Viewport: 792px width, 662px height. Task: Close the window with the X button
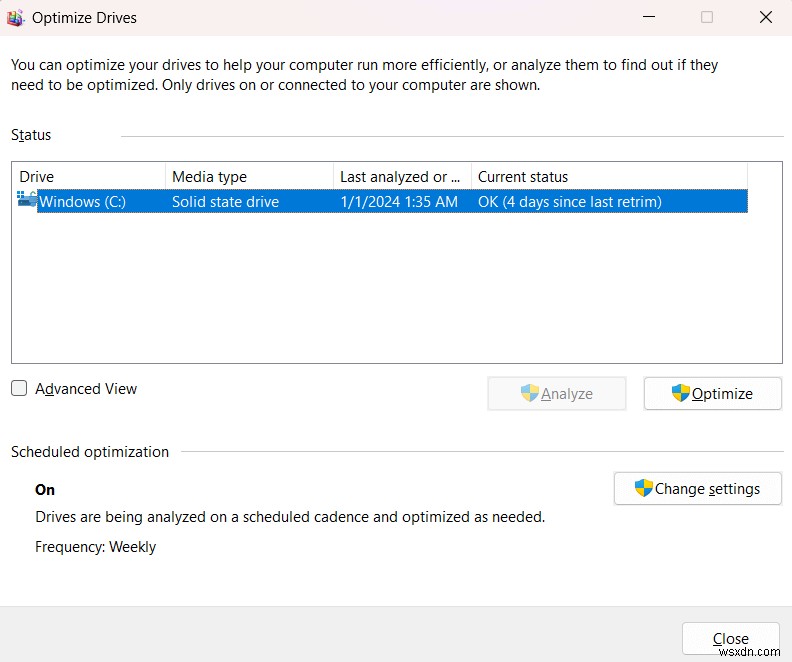pyautogui.click(x=766, y=17)
